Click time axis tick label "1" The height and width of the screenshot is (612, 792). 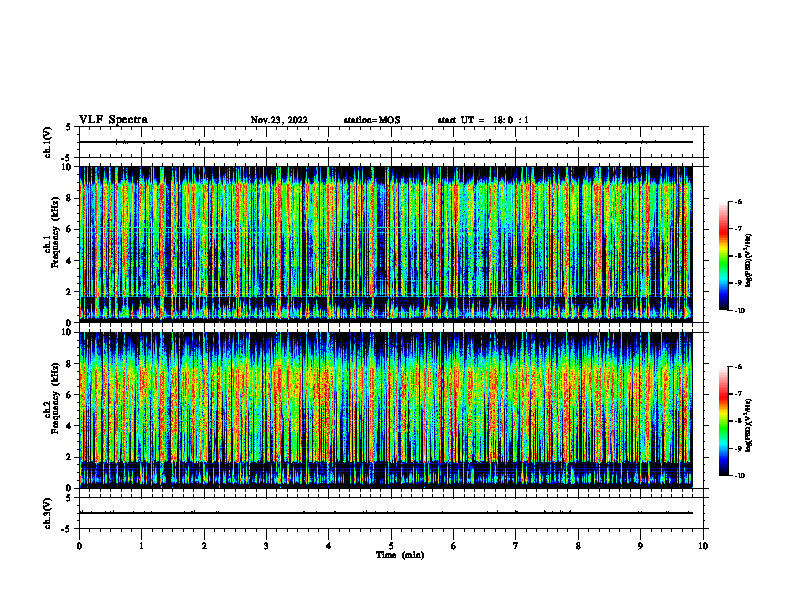[x=141, y=546]
